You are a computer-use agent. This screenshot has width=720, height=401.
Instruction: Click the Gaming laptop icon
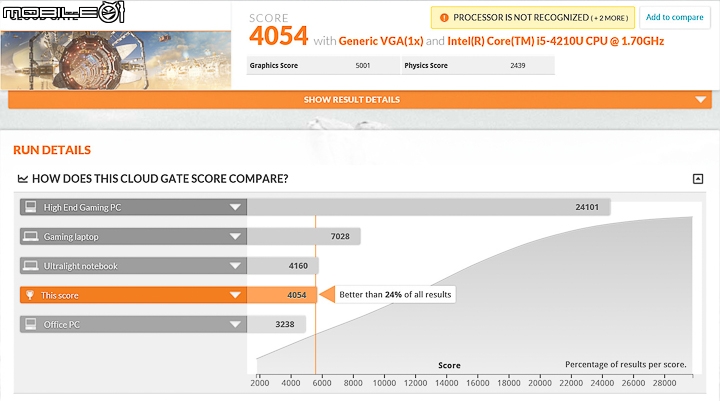(x=31, y=237)
